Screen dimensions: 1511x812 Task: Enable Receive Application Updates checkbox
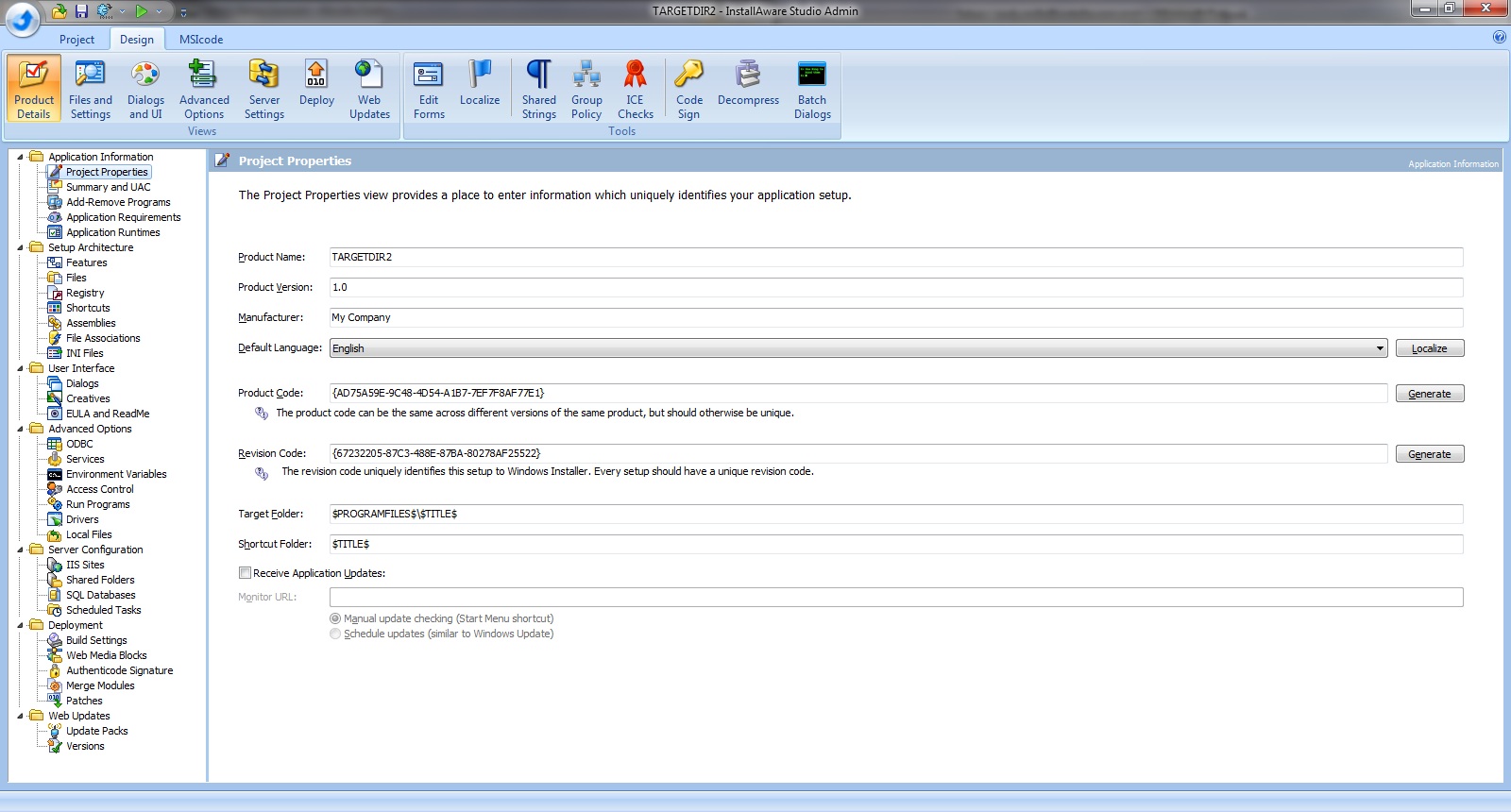(x=245, y=572)
